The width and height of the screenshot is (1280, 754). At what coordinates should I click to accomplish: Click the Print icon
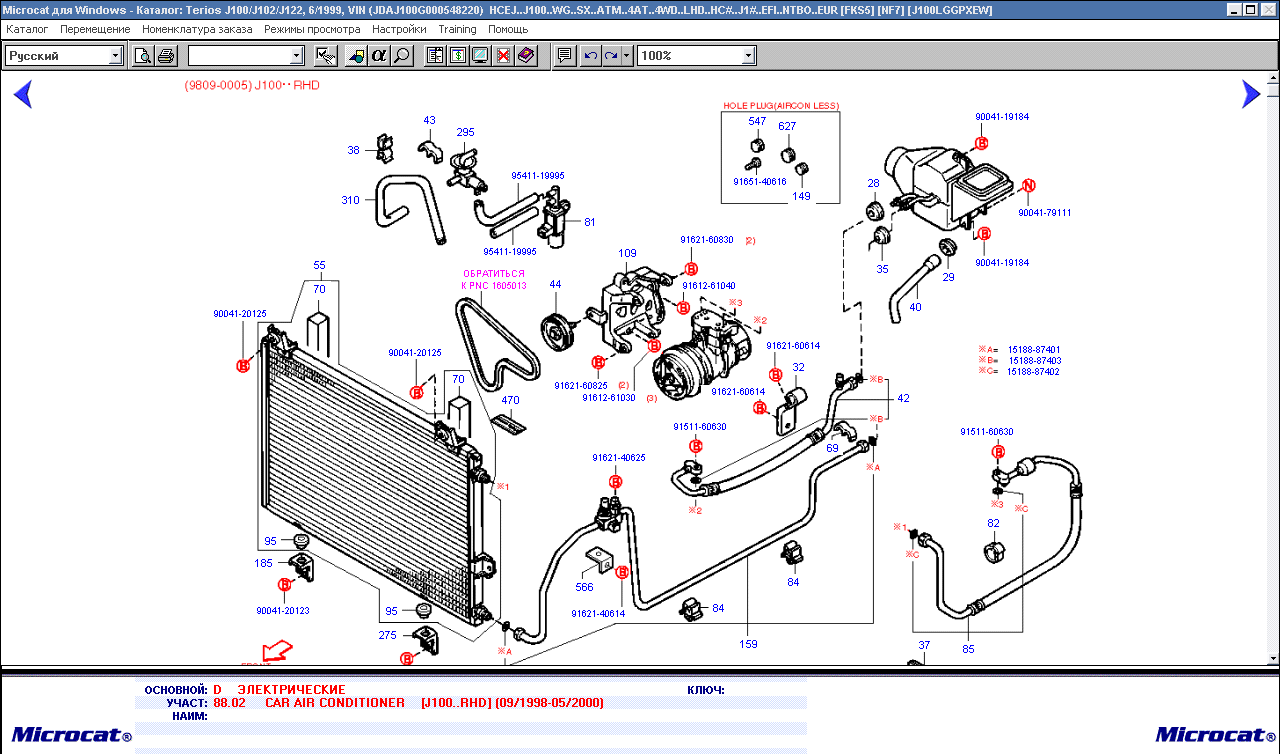point(164,55)
